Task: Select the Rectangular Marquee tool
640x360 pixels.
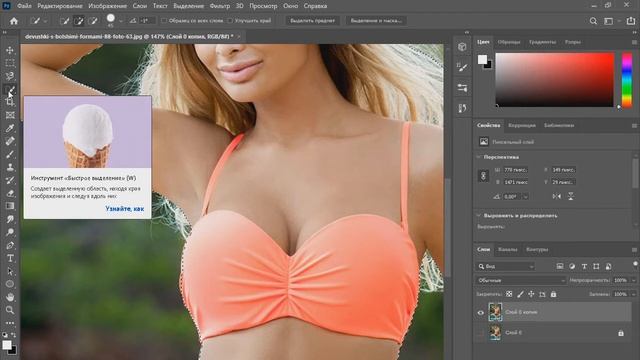Action: pos(10,63)
